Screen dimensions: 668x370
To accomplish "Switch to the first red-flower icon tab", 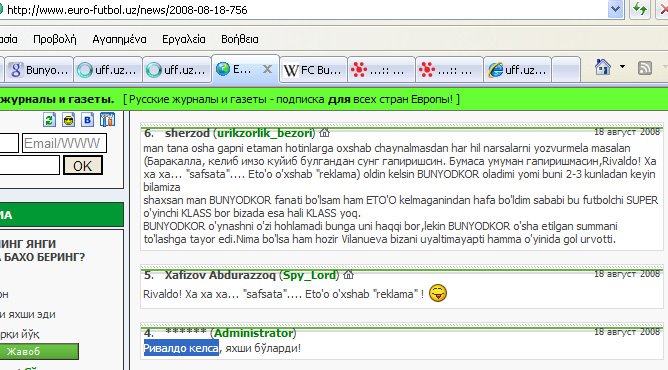I will click(382, 69).
